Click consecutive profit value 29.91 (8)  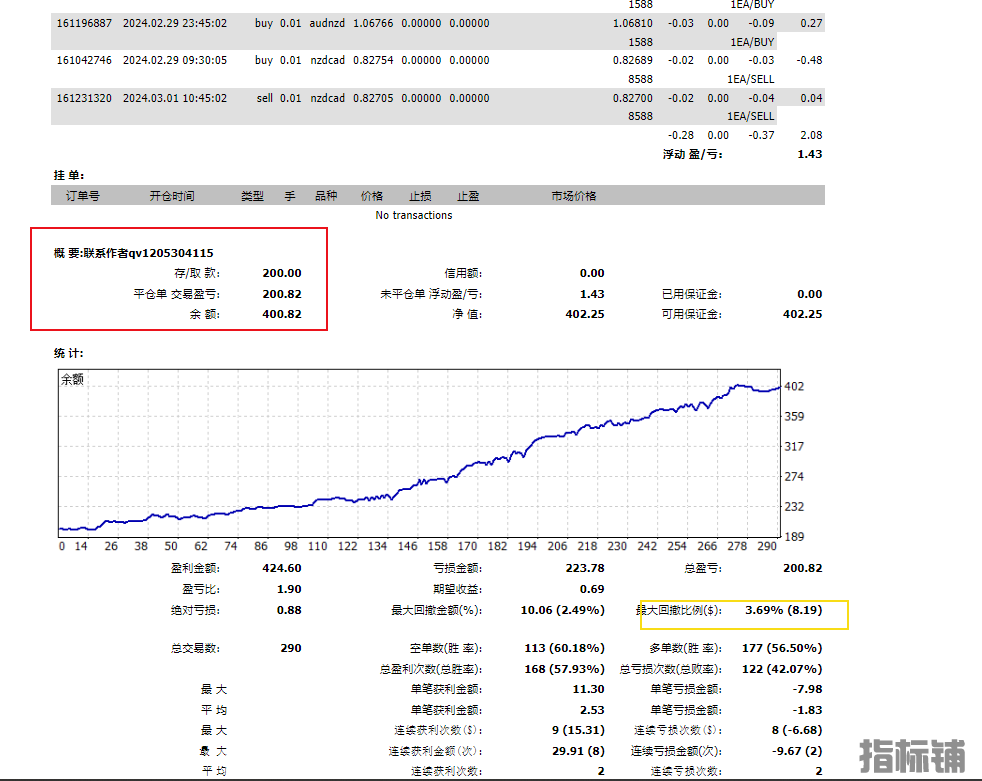(x=578, y=751)
